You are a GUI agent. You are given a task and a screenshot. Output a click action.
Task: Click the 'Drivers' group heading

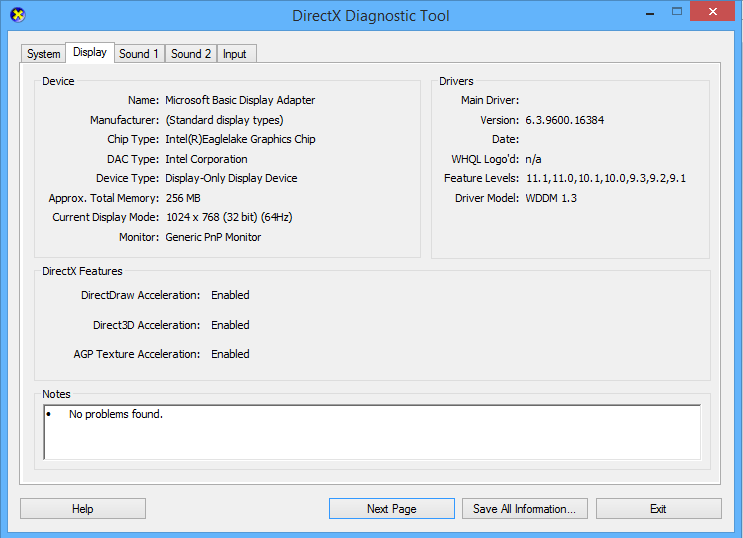[x=456, y=81]
